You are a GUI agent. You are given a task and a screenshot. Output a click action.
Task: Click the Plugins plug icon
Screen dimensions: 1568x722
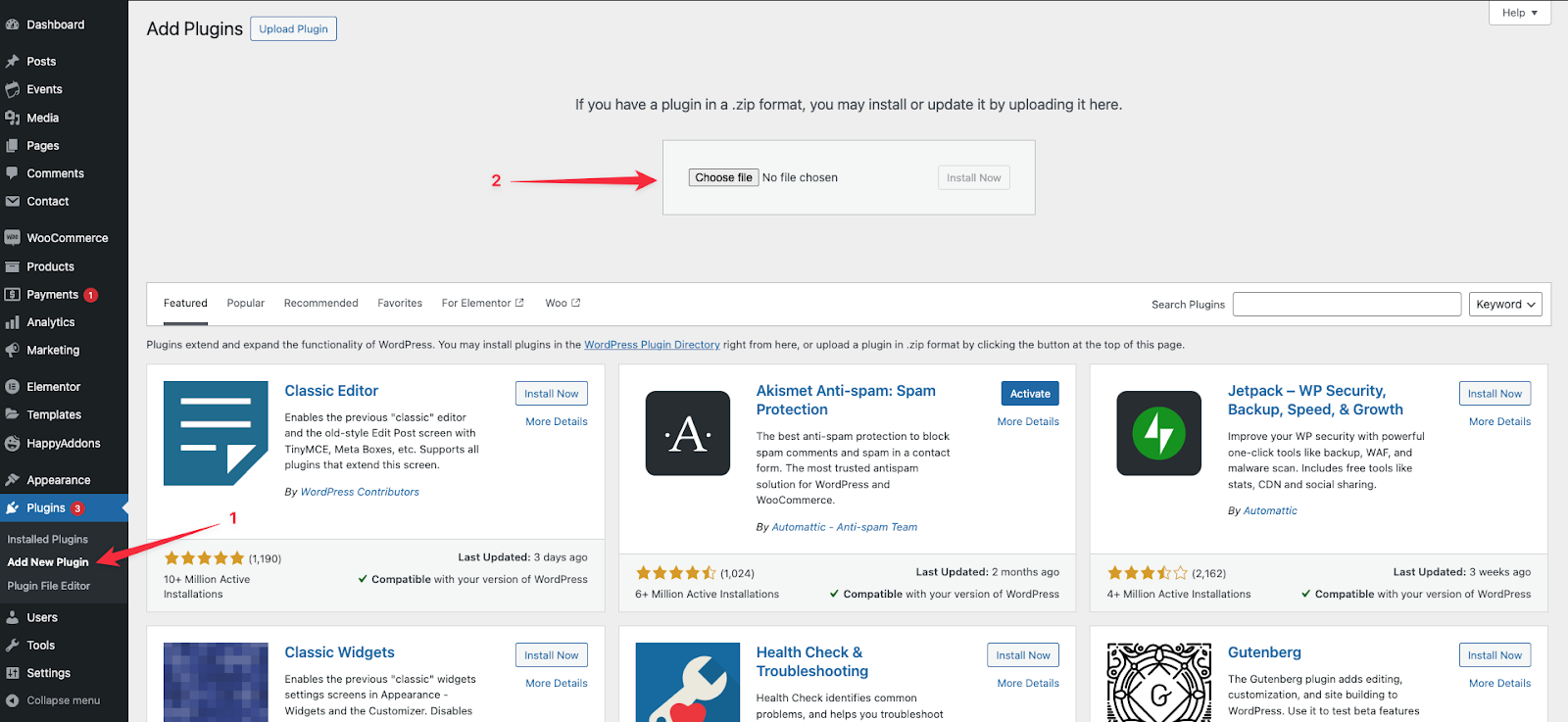[13, 507]
